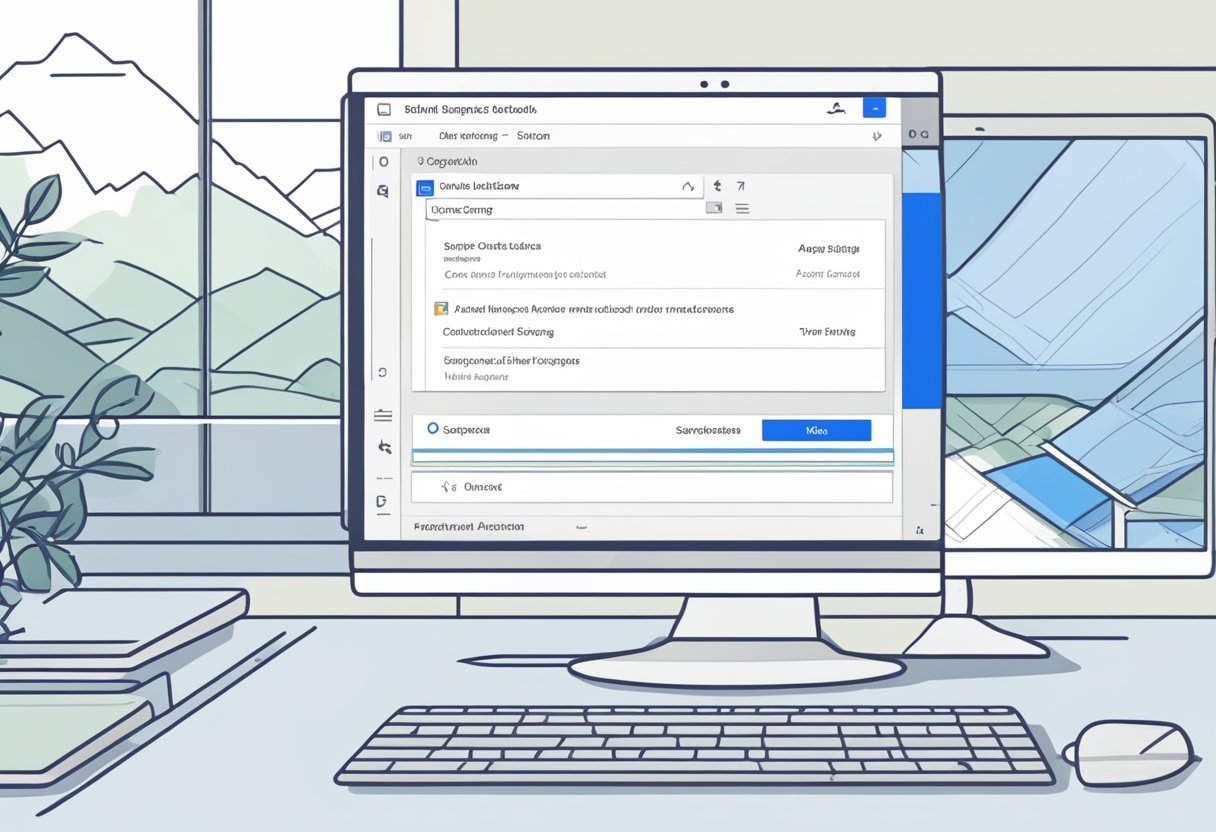Click the small arrow at right of second toolbar
Image resolution: width=1216 pixels, height=832 pixels.
tap(877, 136)
